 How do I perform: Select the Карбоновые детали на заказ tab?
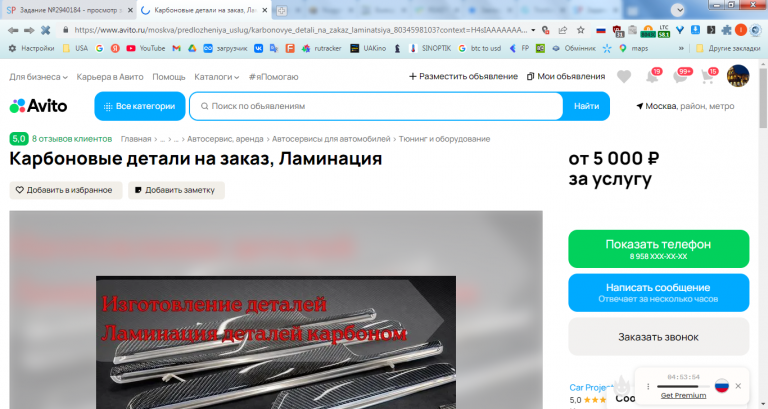pos(205,10)
